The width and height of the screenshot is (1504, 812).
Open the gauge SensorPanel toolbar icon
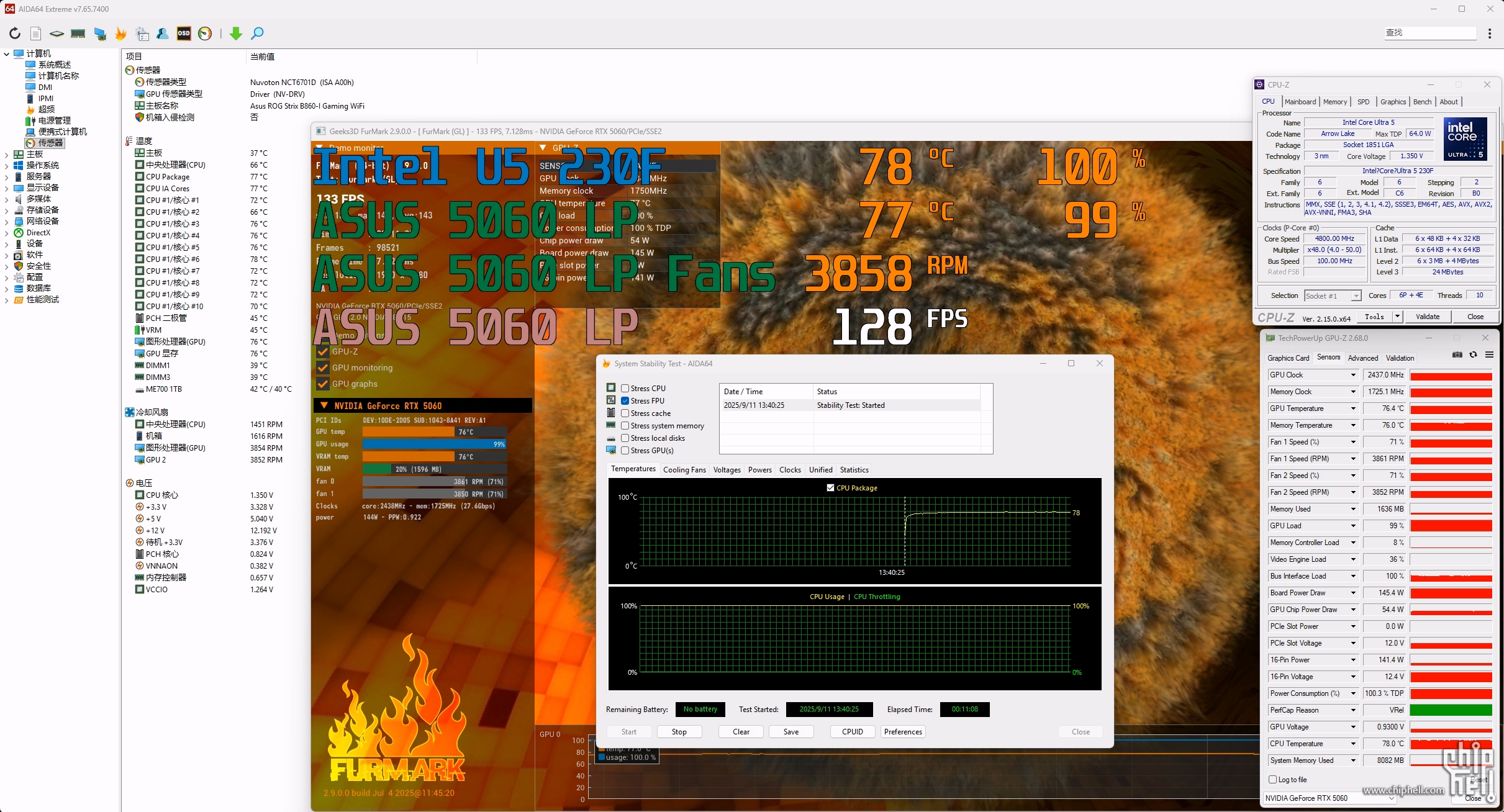205,34
